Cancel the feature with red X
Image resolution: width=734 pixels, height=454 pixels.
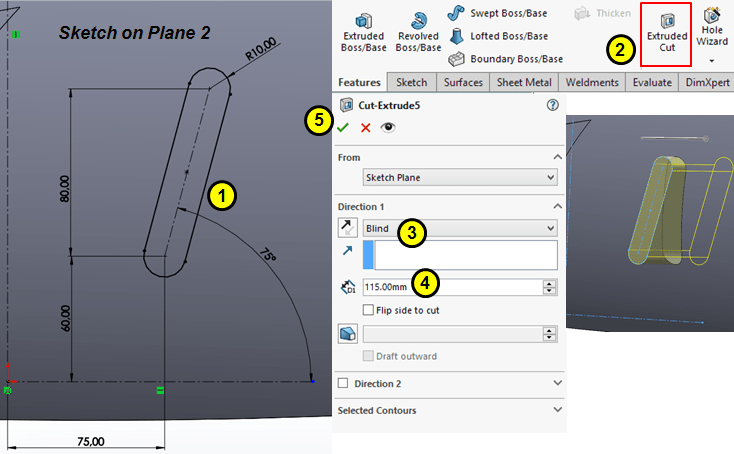pos(365,127)
